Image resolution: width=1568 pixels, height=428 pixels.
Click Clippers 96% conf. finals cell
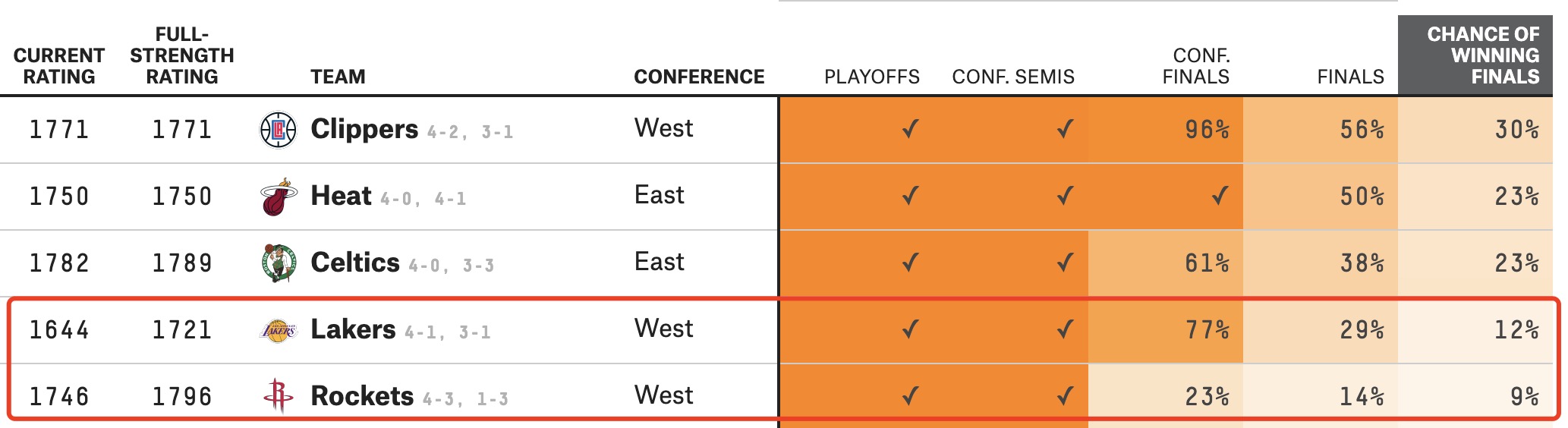[x=1166, y=130]
